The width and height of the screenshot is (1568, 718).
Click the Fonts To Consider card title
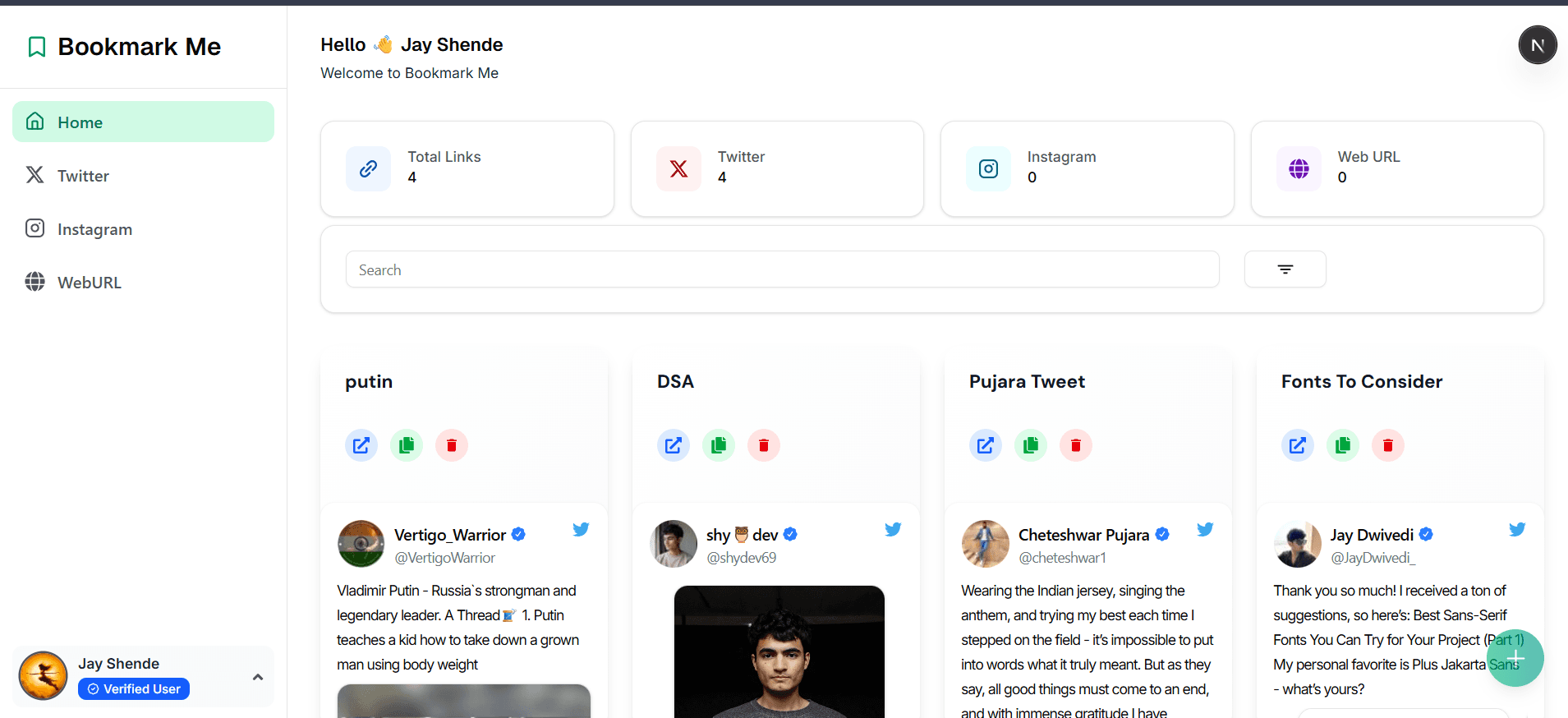[1362, 382]
